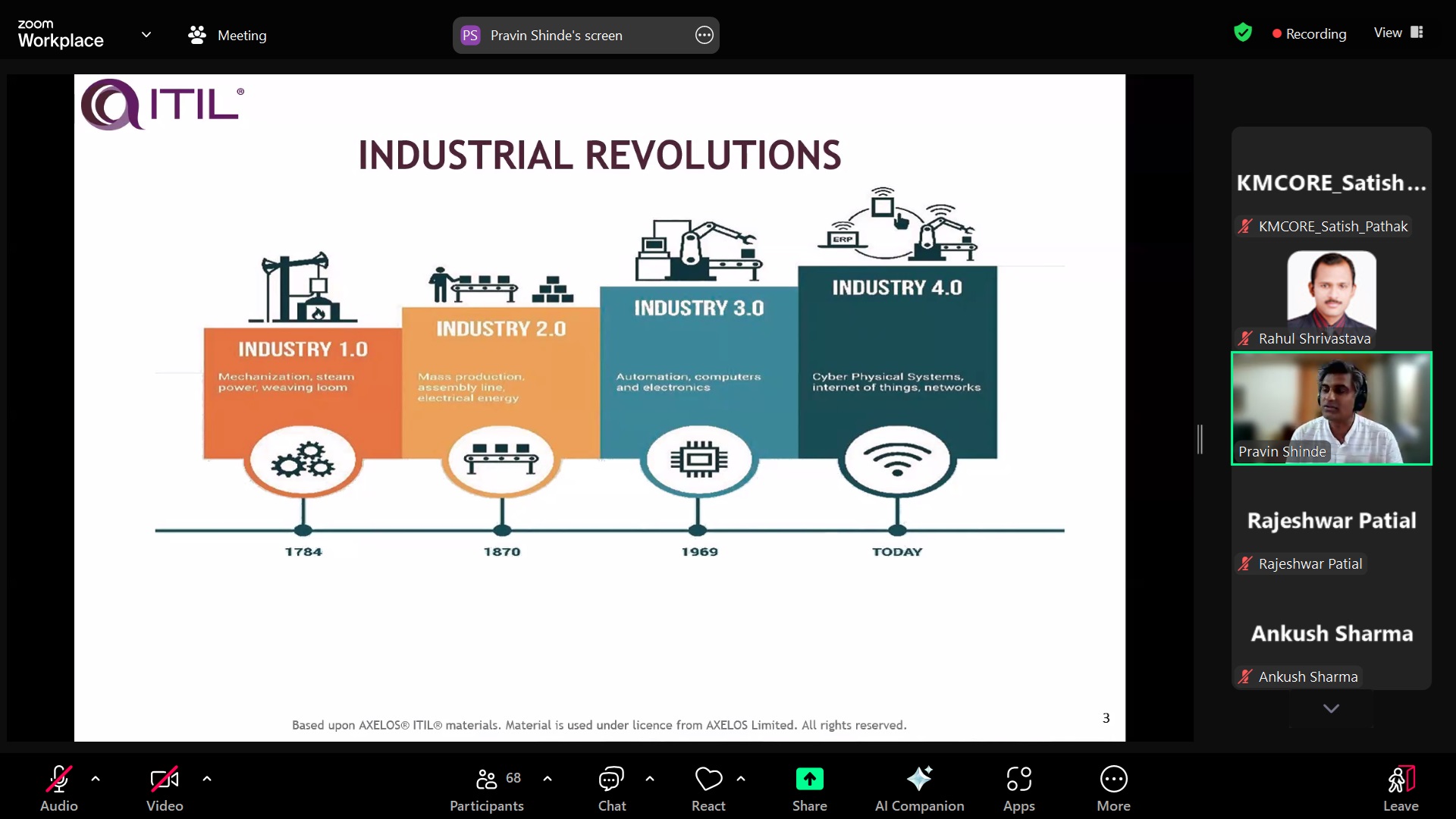Click the green encryption shield icon

point(1242,33)
